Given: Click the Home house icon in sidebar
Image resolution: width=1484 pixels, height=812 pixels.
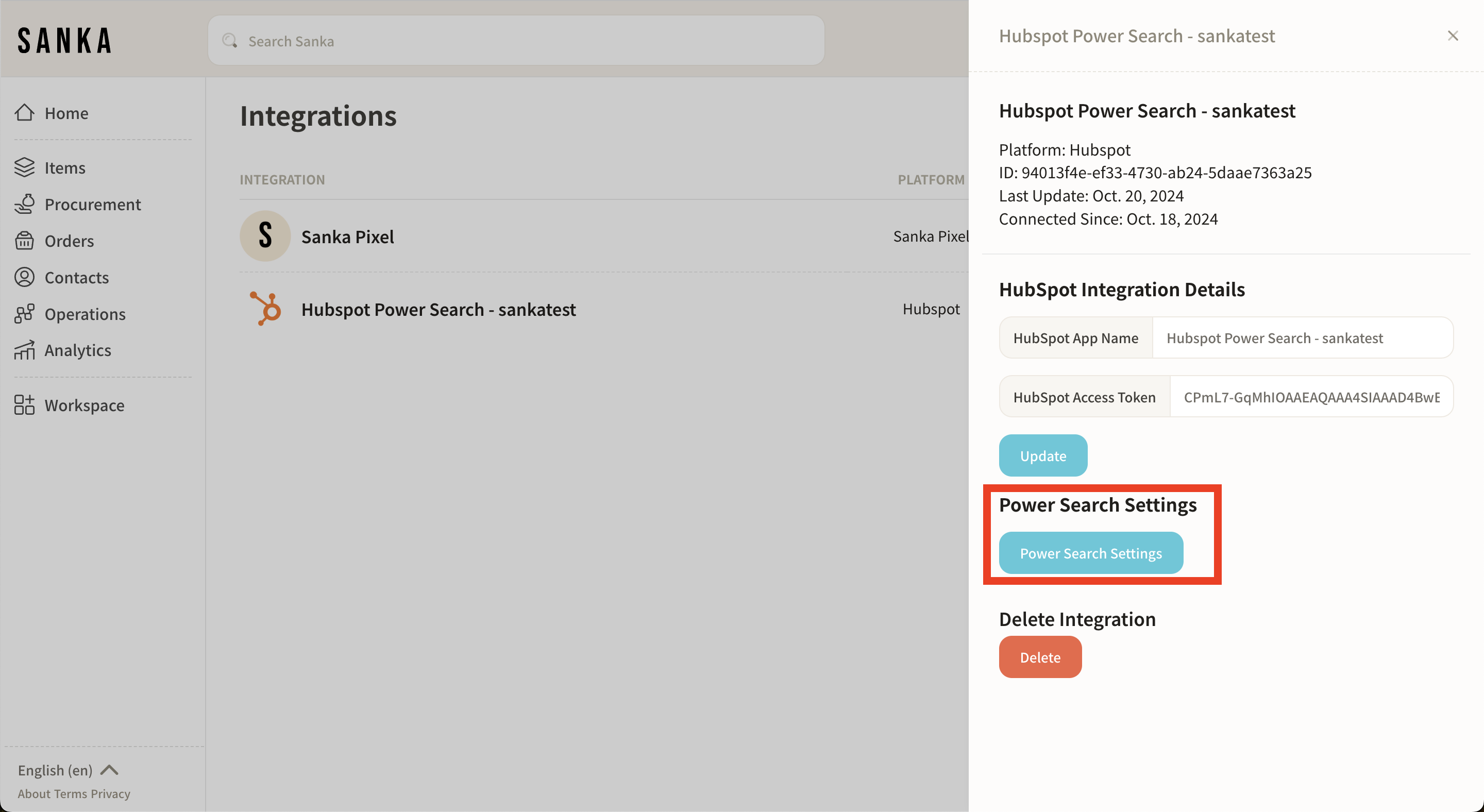Looking at the screenshot, I should coord(24,113).
